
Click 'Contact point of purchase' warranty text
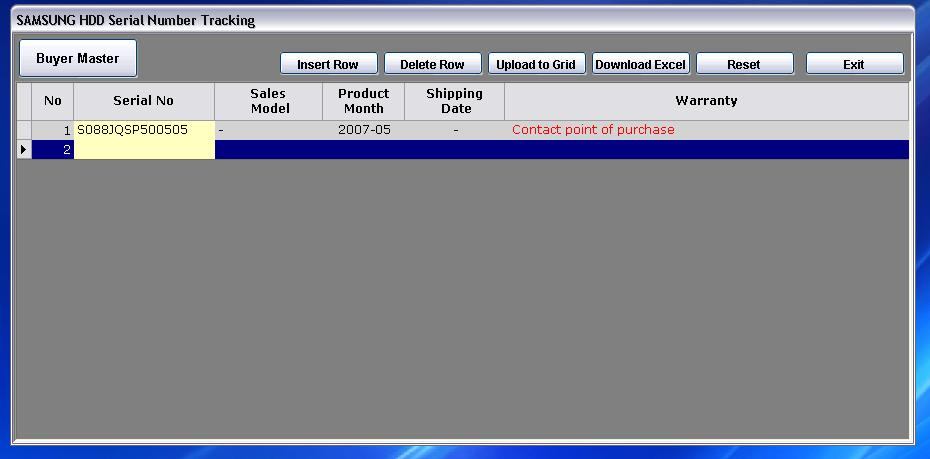593,130
